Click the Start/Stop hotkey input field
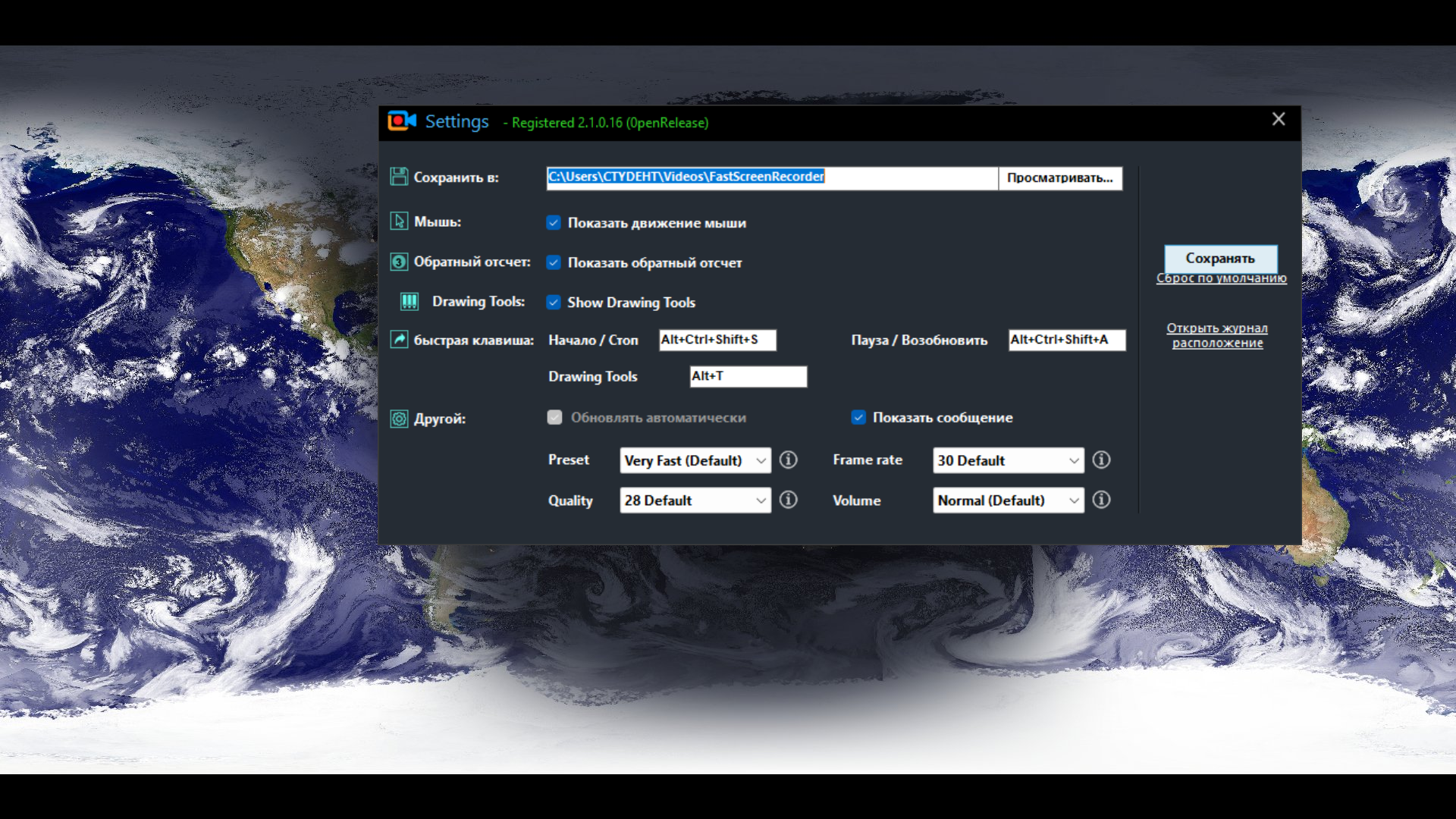The image size is (1456, 819). tap(717, 340)
